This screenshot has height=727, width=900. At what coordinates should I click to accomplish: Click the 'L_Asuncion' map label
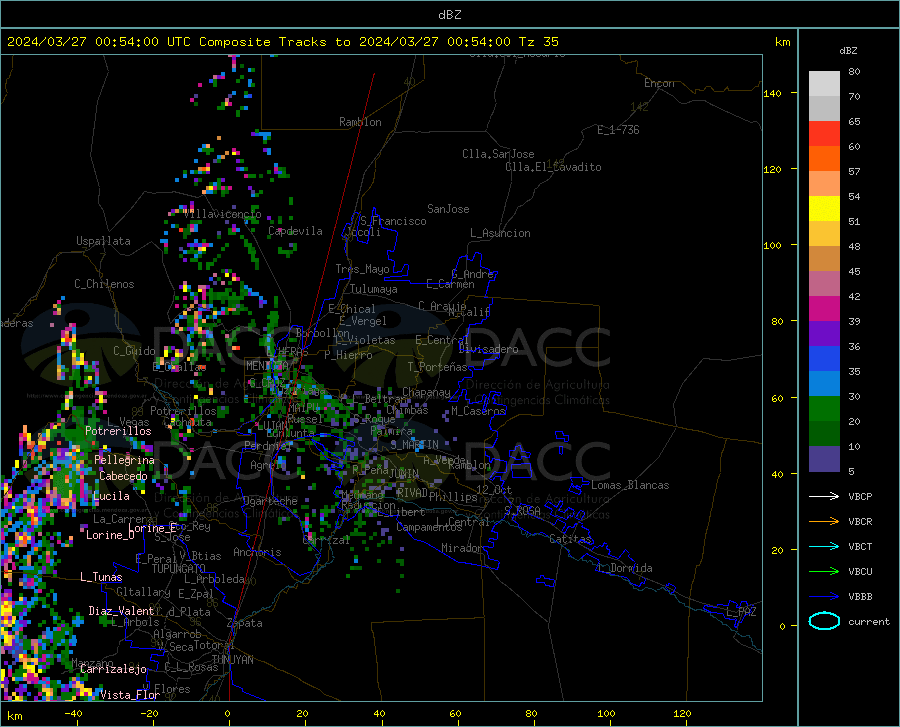(x=500, y=233)
